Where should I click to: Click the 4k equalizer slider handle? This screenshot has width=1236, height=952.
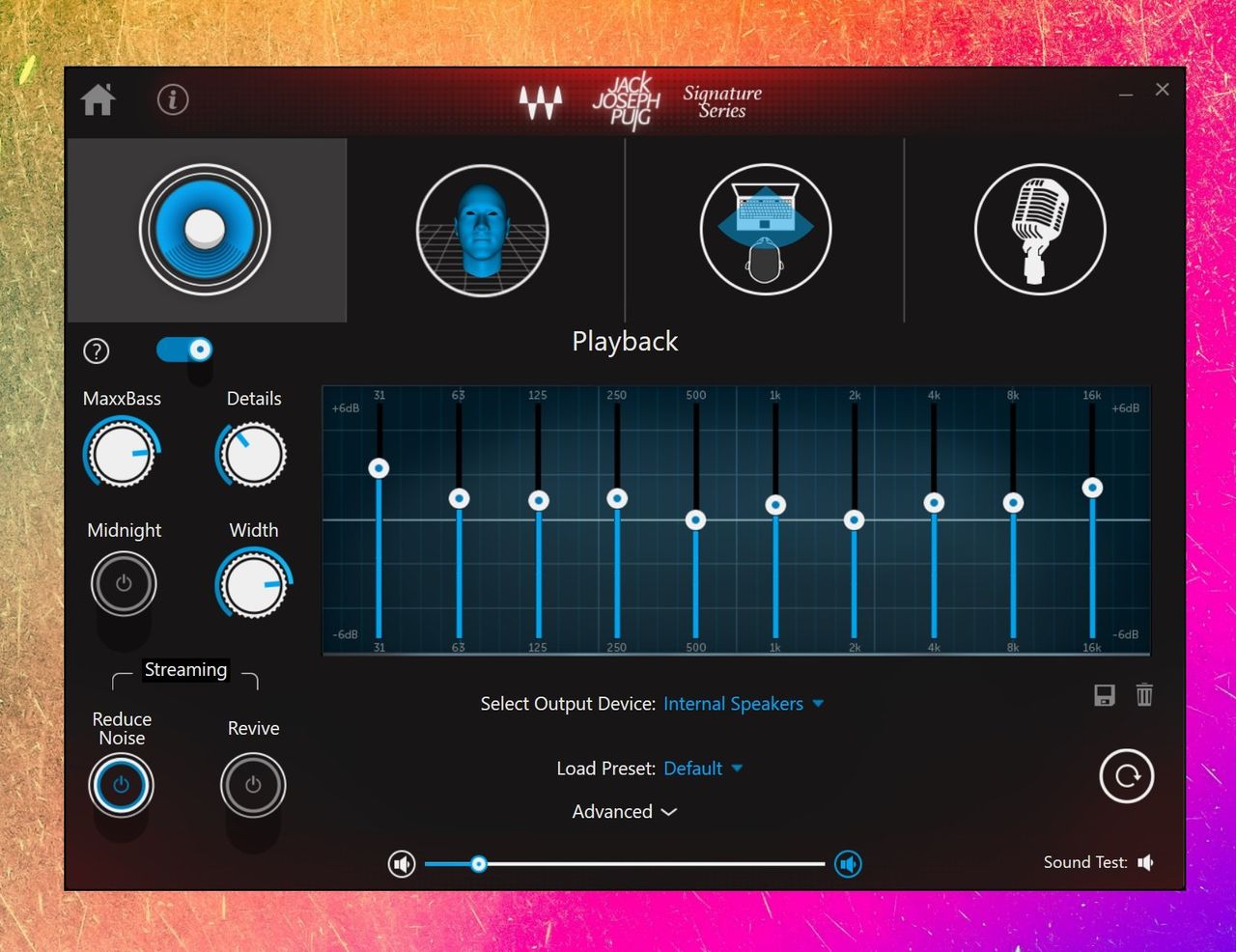pyautogui.click(x=934, y=503)
